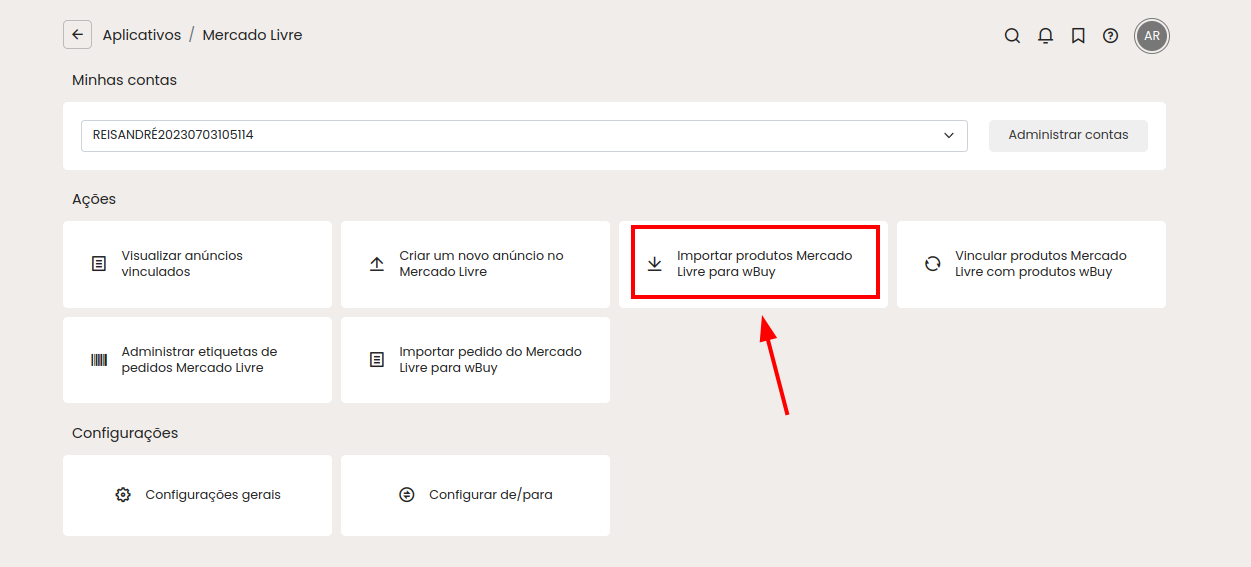Click the download icon for Importar produtos
The height and width of the screenshot is (567, 1251).
point(655,264)
